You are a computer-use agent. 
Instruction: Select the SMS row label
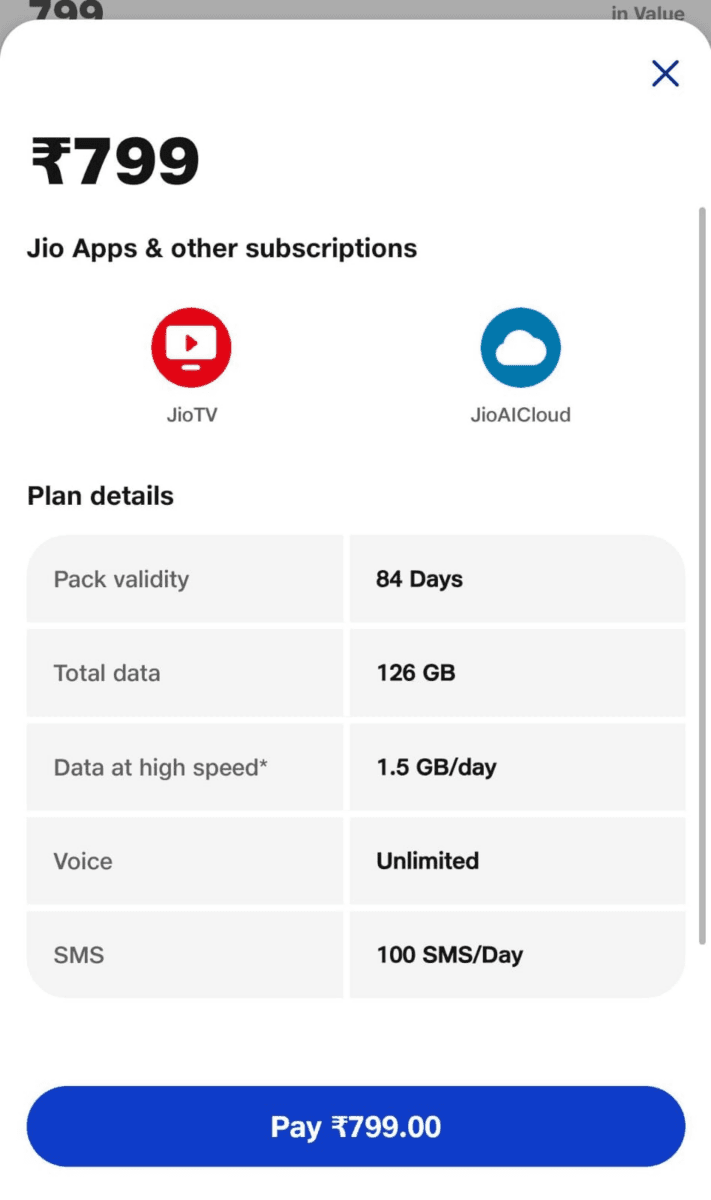(x=79, y=955)
